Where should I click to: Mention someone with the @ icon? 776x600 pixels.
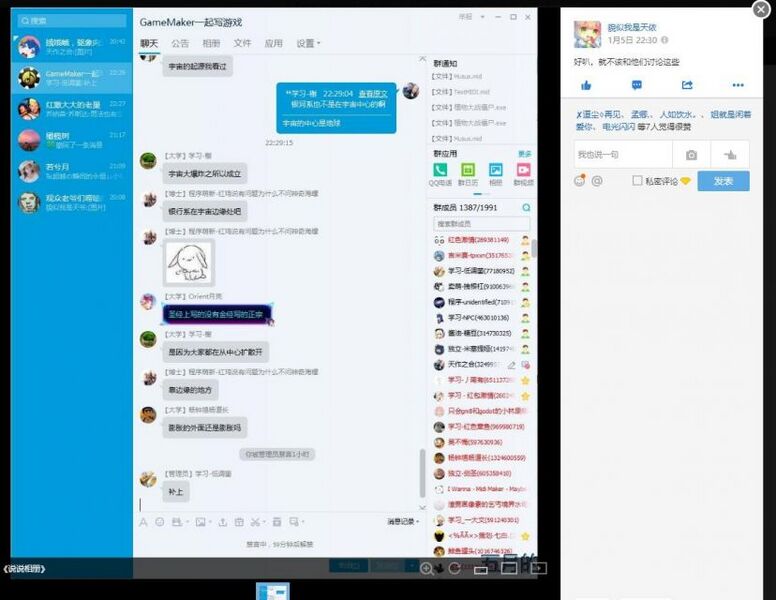click(597, 181)
